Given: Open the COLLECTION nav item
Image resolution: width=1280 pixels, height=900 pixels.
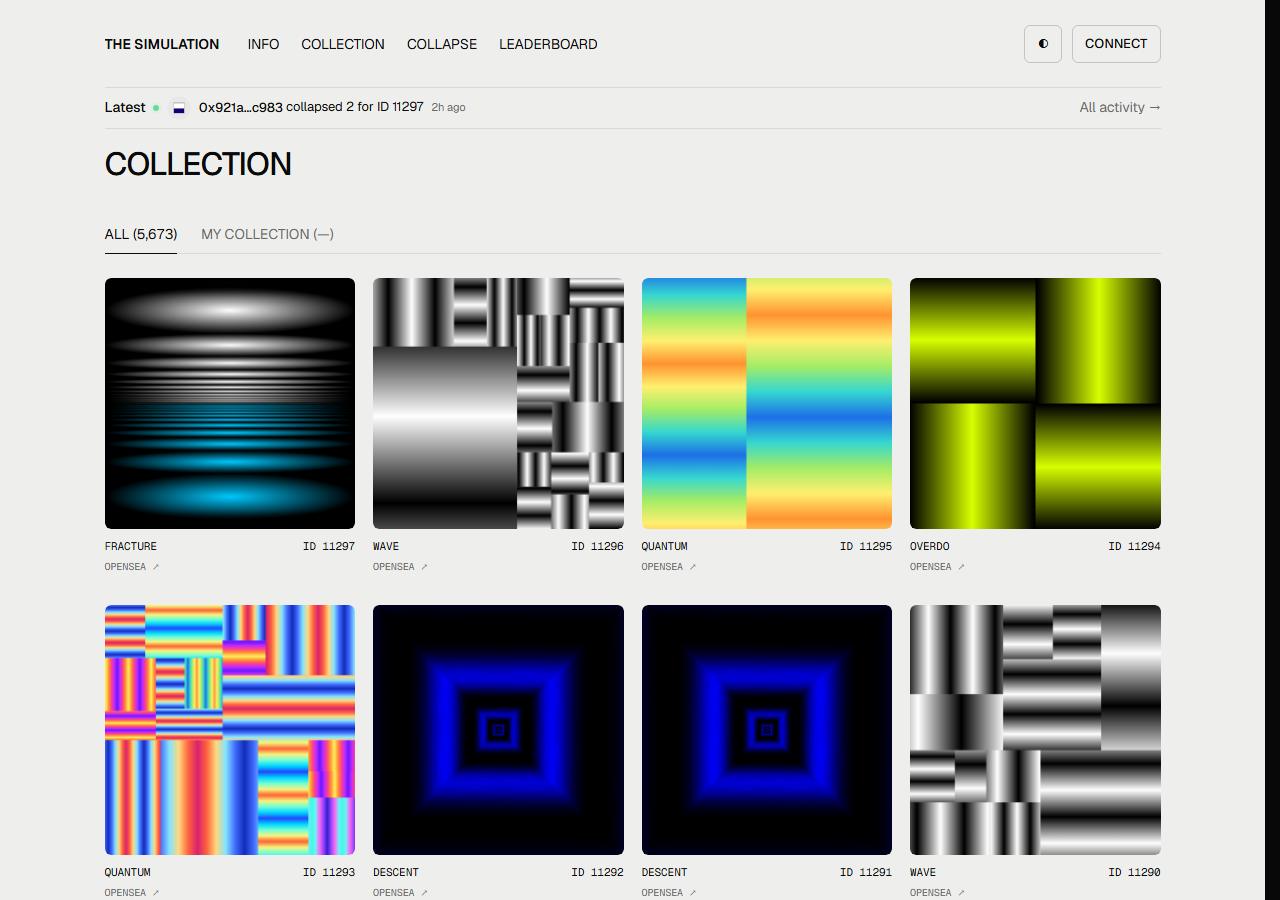Looking at the screenshot, I should pos(343,44).
